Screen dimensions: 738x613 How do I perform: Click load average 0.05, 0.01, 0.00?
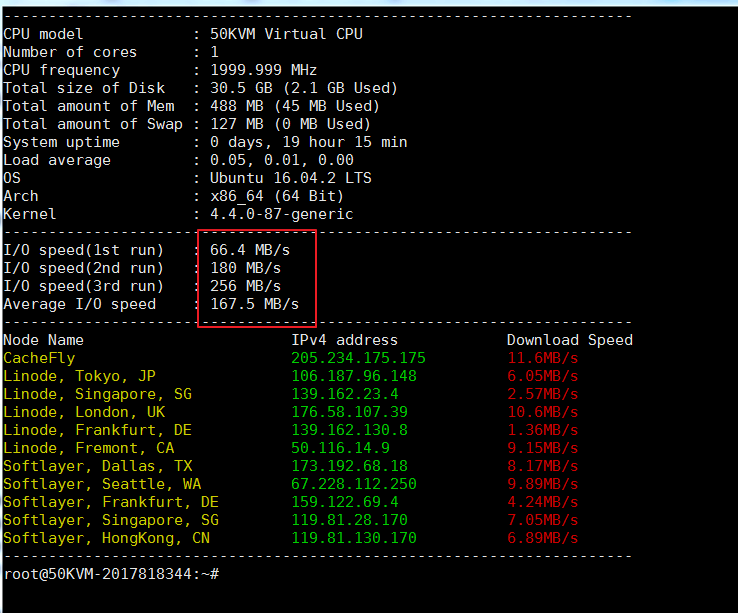pyautogui.click(x=281, y=160)
